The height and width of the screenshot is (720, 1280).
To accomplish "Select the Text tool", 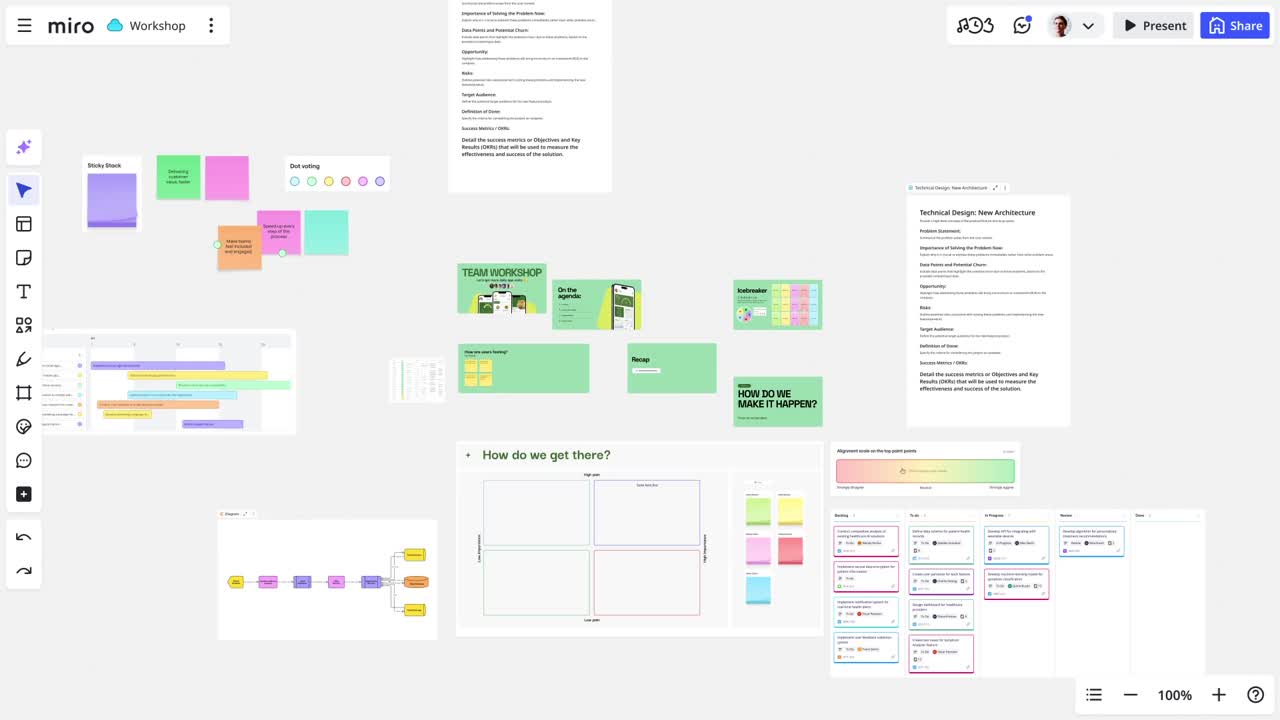I will tap(24, 292).
